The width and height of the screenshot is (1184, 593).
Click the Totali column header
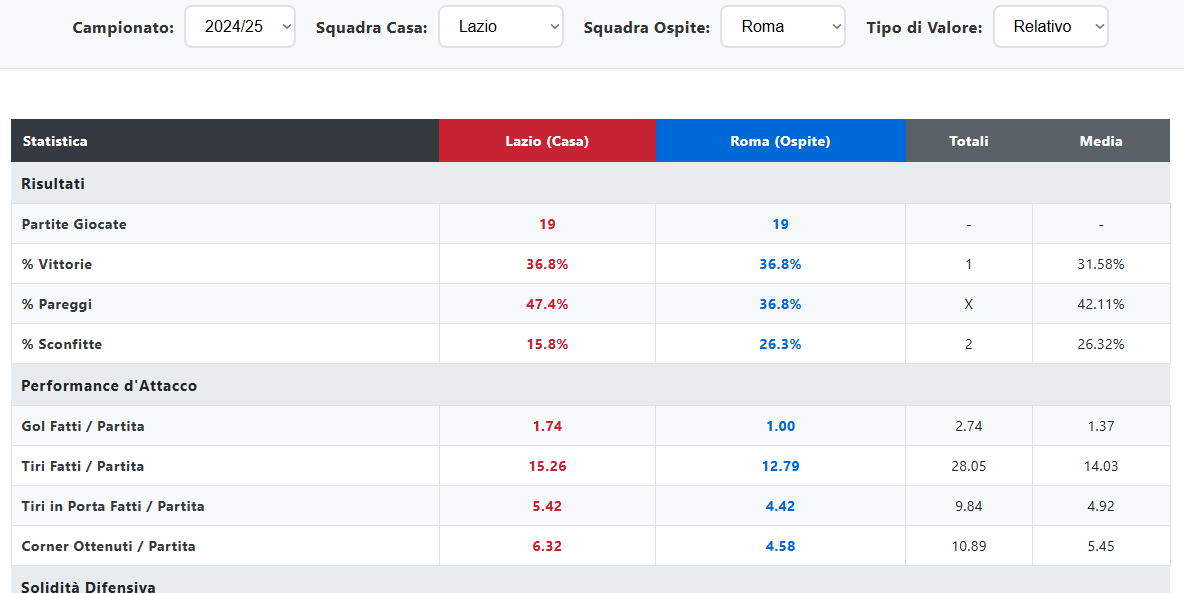point(968,141)
